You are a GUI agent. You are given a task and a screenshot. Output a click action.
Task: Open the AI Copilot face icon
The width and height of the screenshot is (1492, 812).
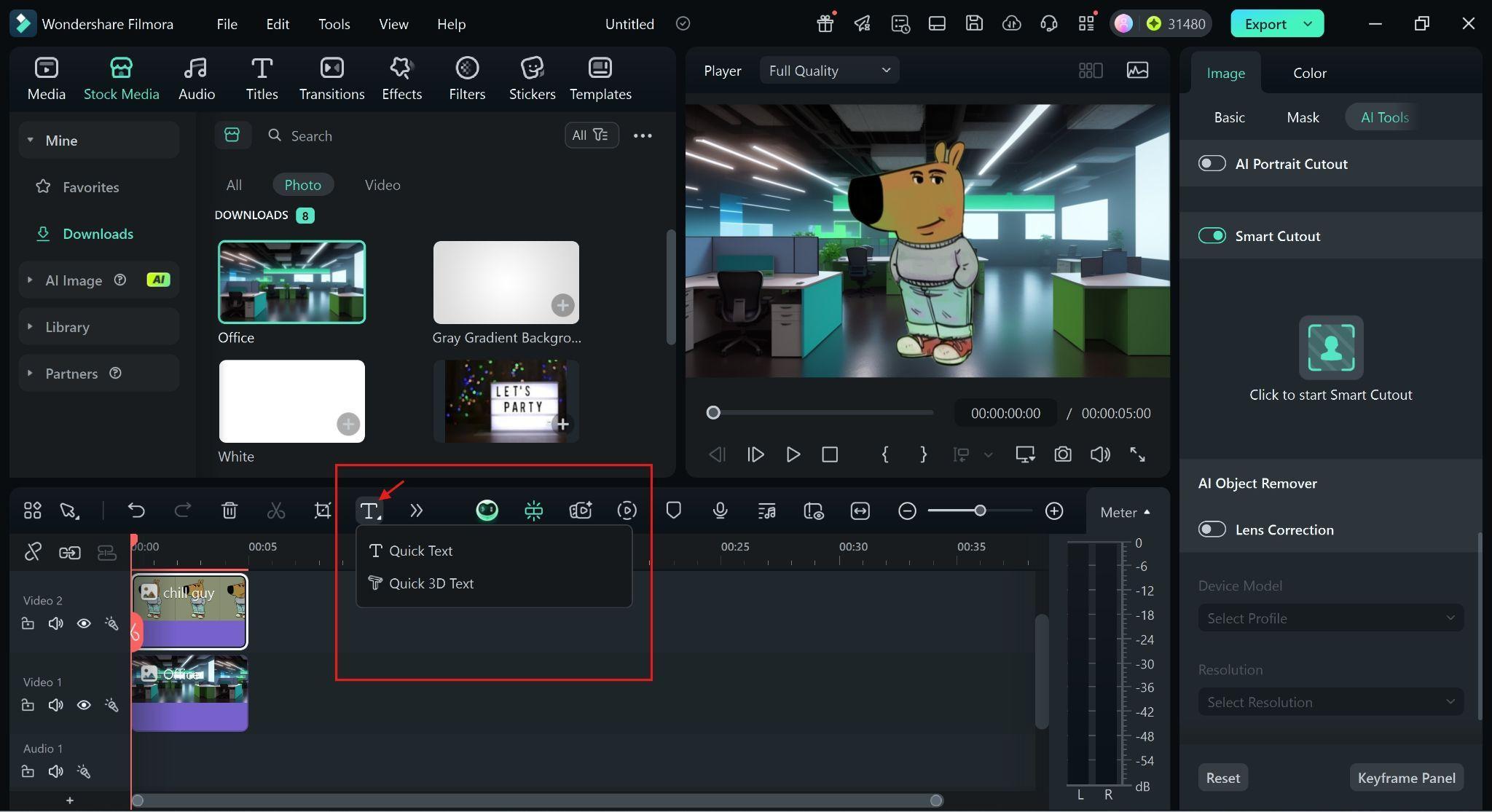pos(487,511)
